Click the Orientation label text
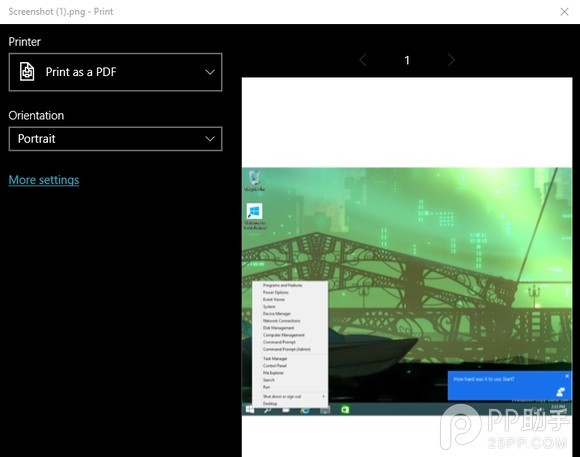 coord(36,115)
